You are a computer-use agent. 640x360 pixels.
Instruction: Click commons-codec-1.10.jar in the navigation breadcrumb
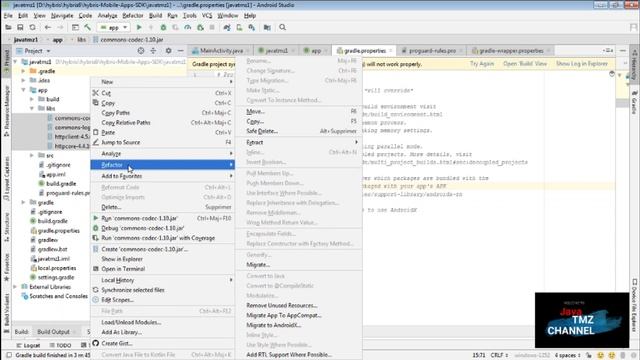point(128,40)
